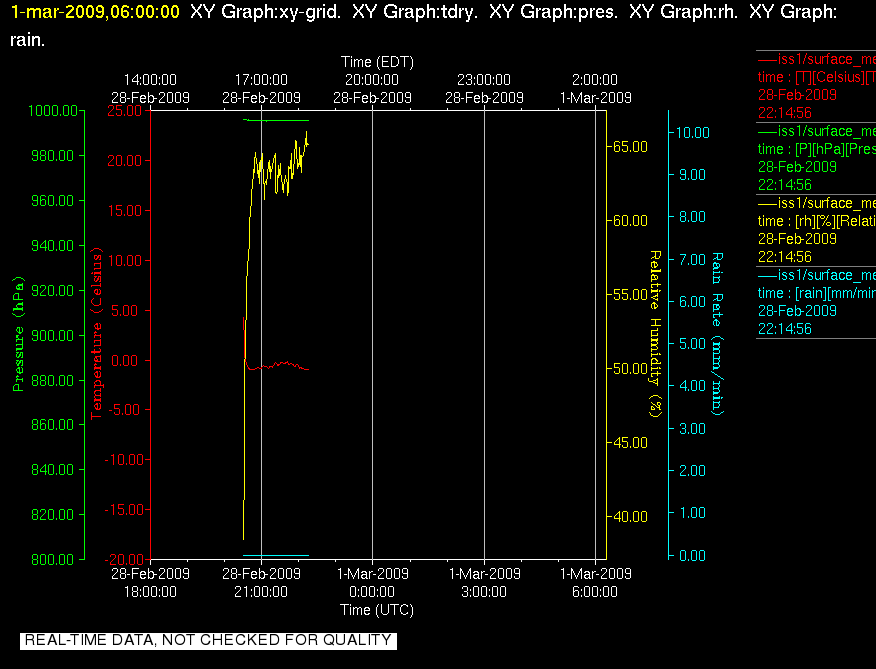Click the timestamp 1-mar-2009,06:00:00 in the title
Screen dimensions: 876x669
pos(95,12)
